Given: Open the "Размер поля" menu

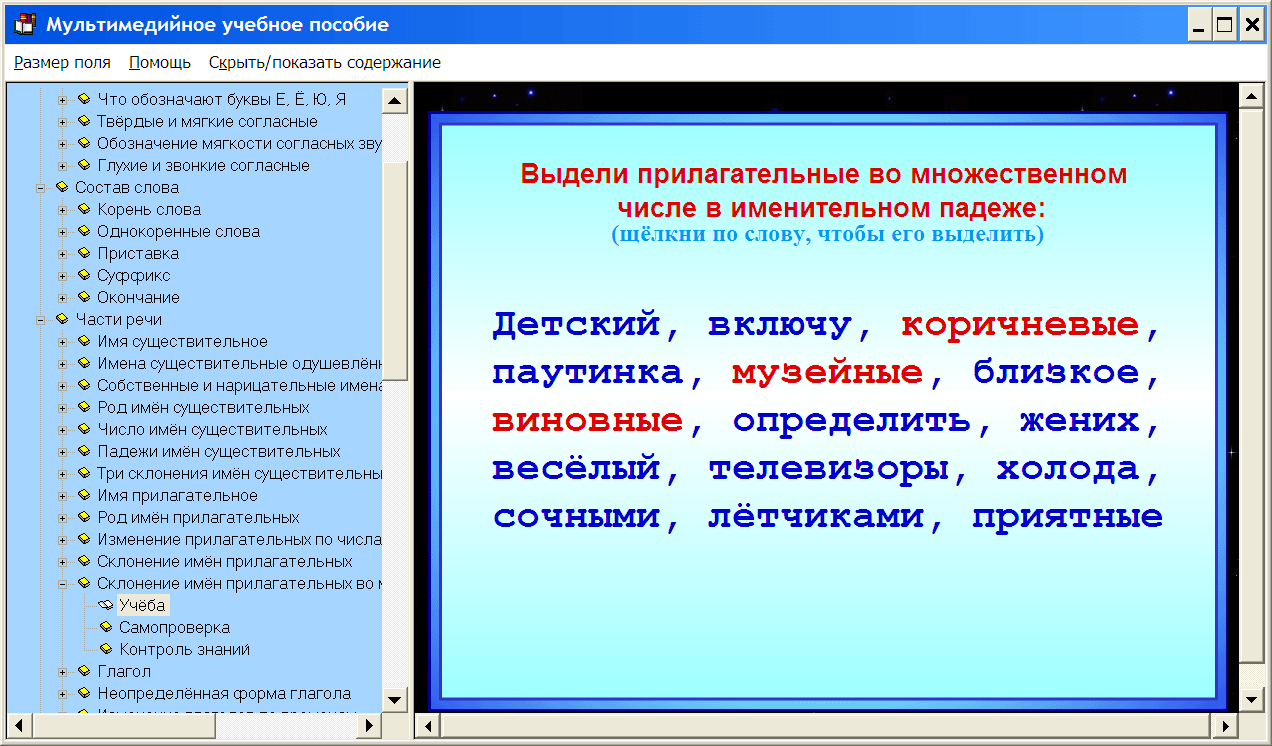Looking at the screenshot, I should tap(62, 61).
